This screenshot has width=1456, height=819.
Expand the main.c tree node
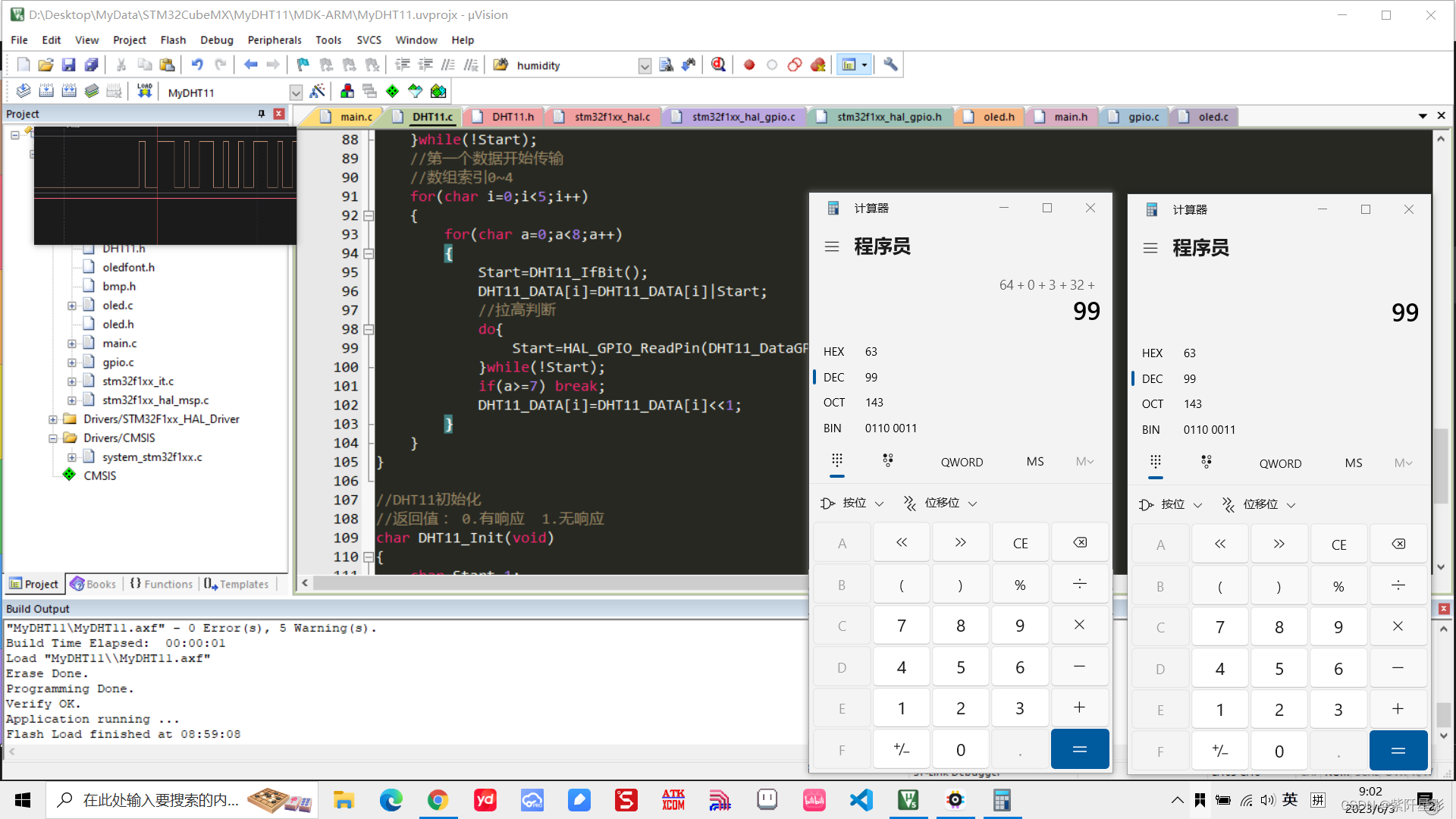coord(72,344)
